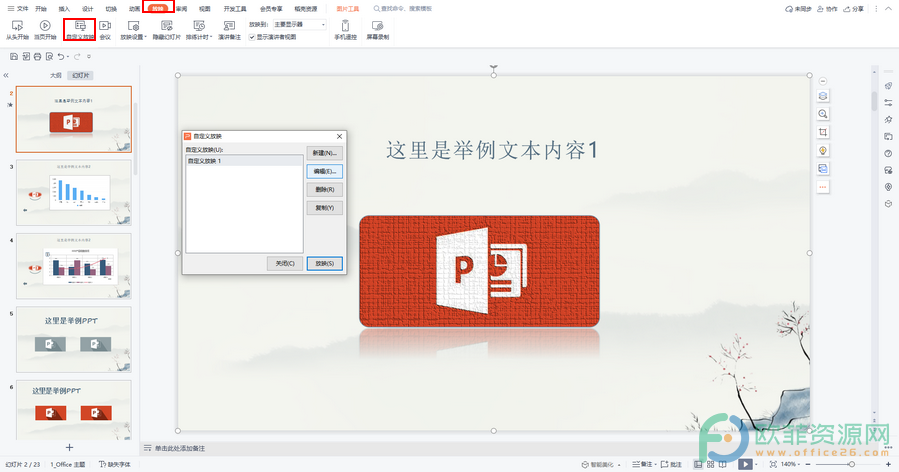Click fit-to-window icon beside 140%
The image size is (899, 472).
click(773, 464)
